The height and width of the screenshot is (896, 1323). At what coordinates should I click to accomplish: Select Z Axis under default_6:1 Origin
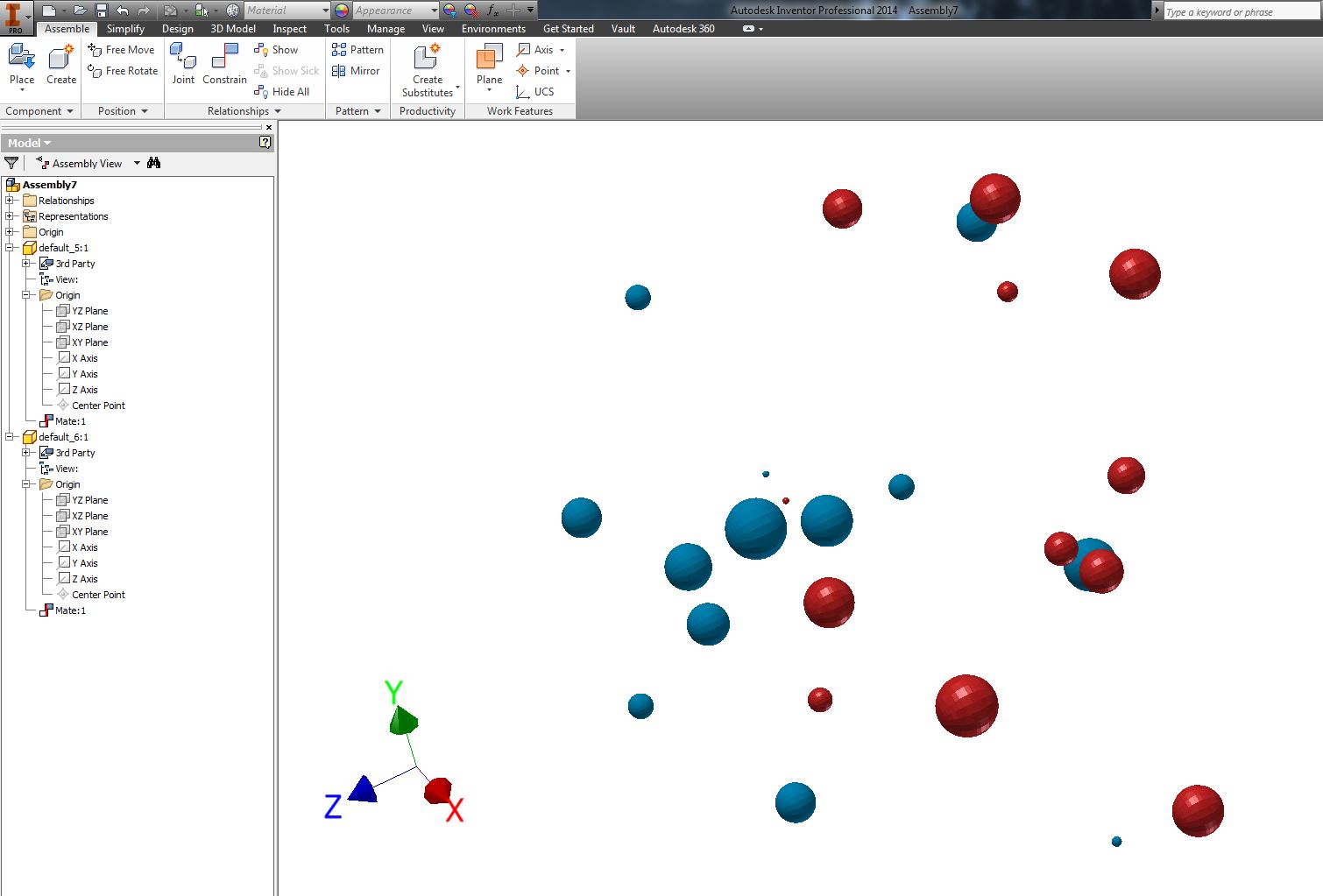click(x=77, y=579)
